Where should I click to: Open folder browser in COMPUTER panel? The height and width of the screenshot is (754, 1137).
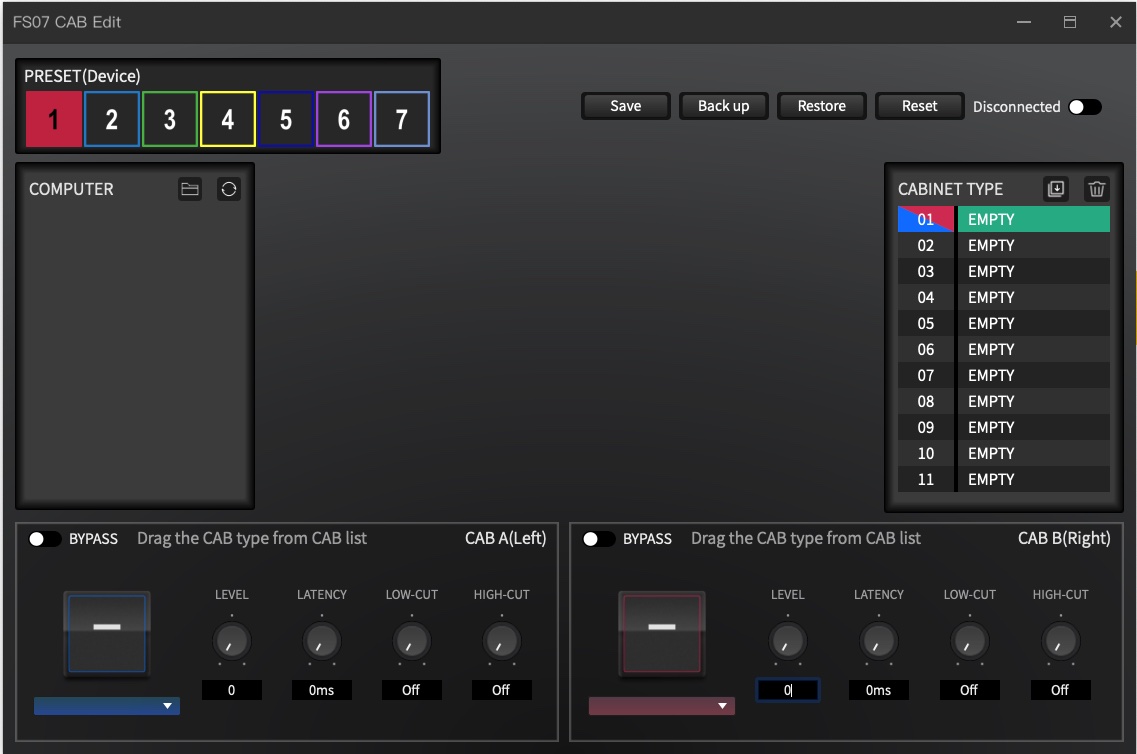pos(190,189)
